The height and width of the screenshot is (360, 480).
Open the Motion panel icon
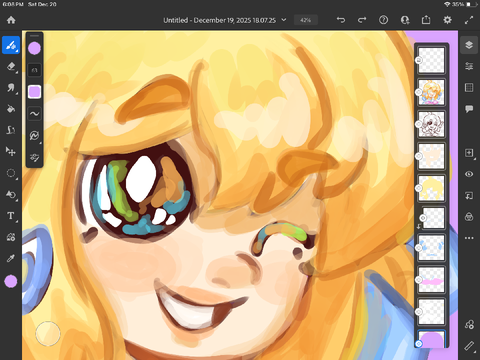(469, 324)
